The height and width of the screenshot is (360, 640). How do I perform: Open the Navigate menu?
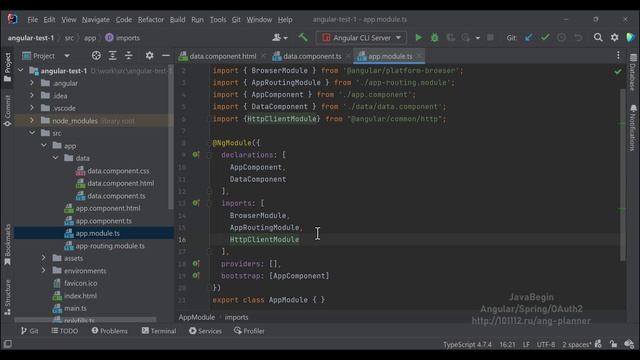click(x=96, y=20)
